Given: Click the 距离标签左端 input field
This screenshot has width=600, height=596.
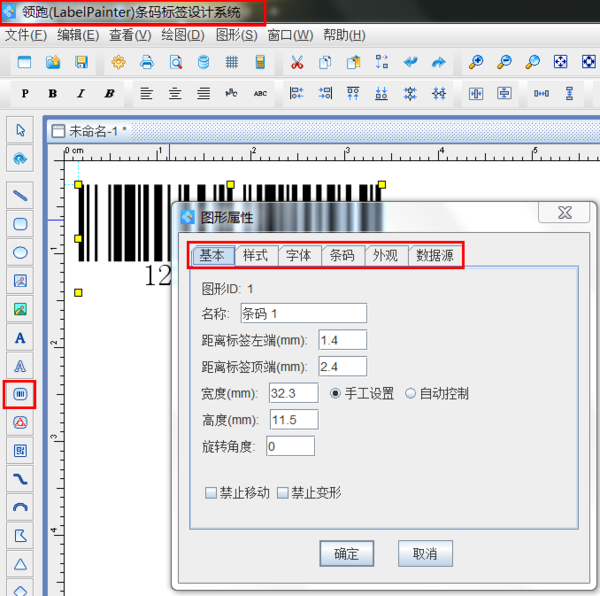Looking at the screenshot, I should (343, 340).
